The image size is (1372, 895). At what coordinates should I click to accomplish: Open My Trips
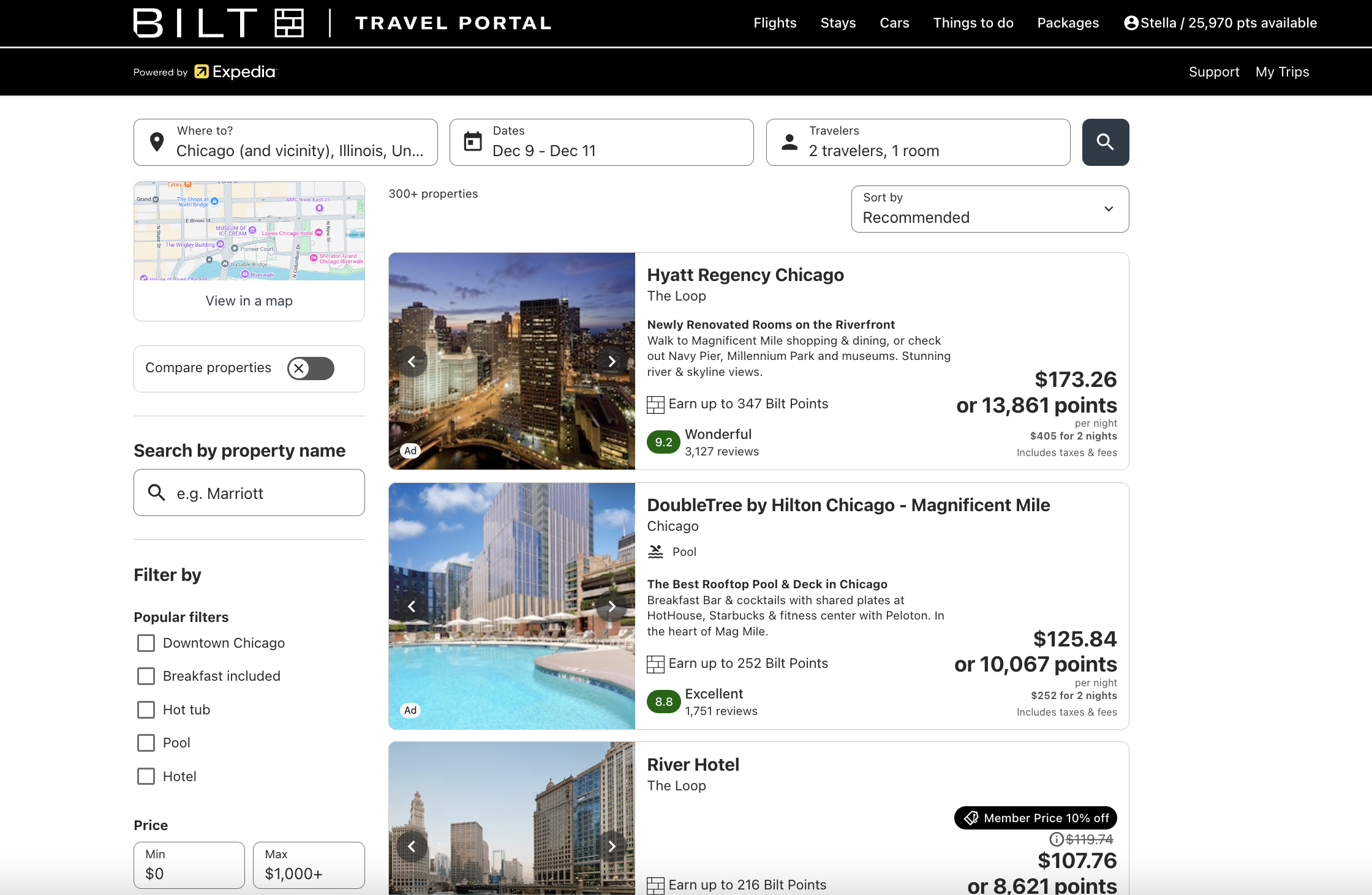(1282, 72)
